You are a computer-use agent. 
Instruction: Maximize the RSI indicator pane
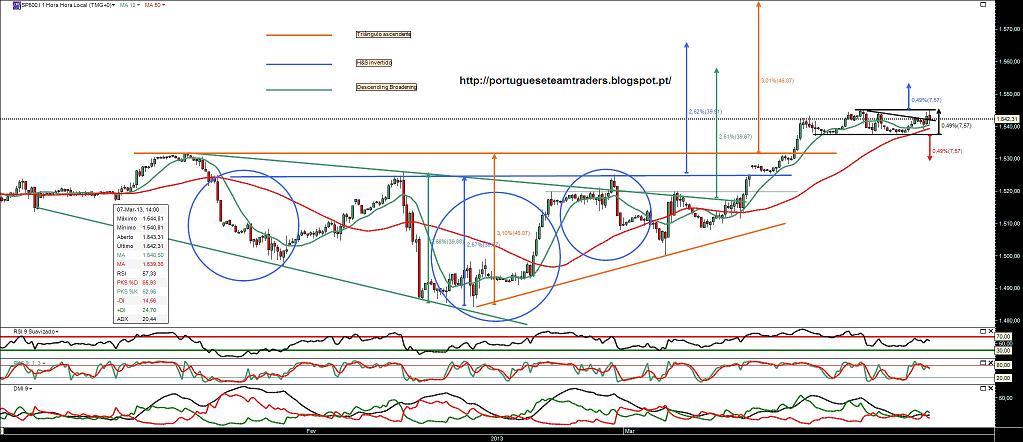tap(985, 332)
